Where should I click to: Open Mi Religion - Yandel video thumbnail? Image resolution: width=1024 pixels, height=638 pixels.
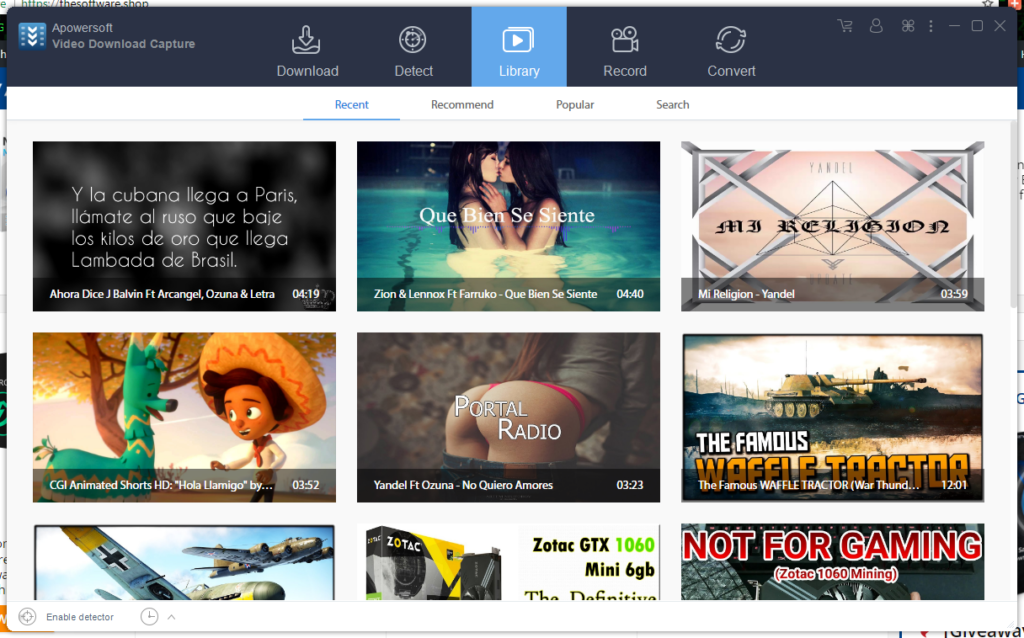pos(833,226)
